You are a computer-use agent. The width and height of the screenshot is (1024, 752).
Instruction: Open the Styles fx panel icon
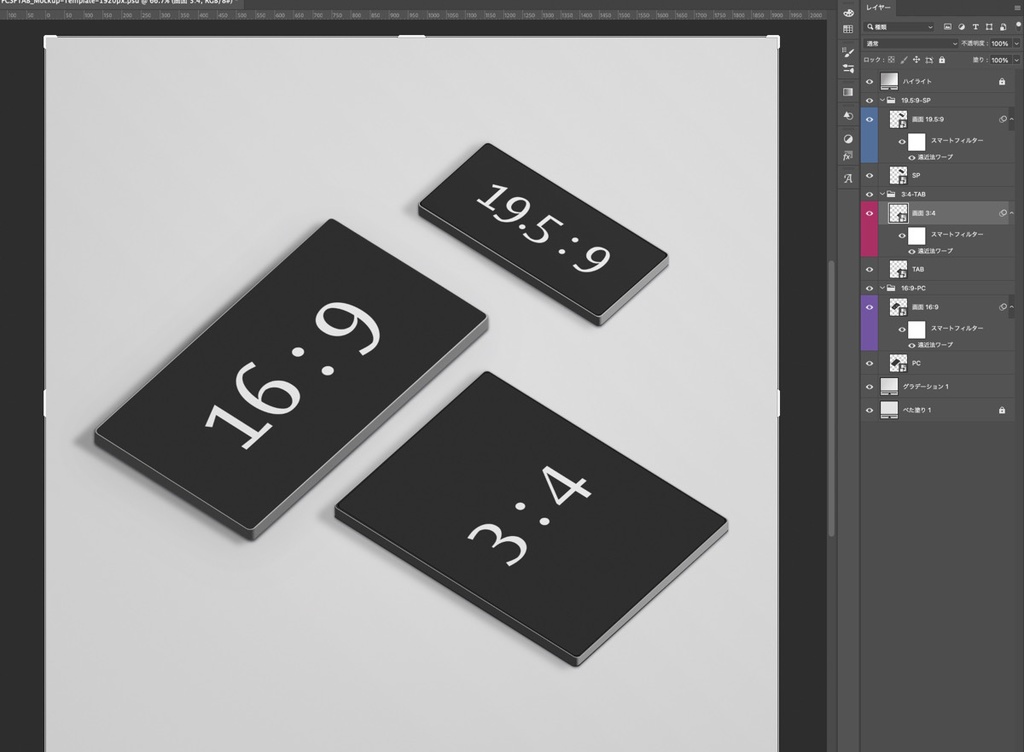[848, 156]
